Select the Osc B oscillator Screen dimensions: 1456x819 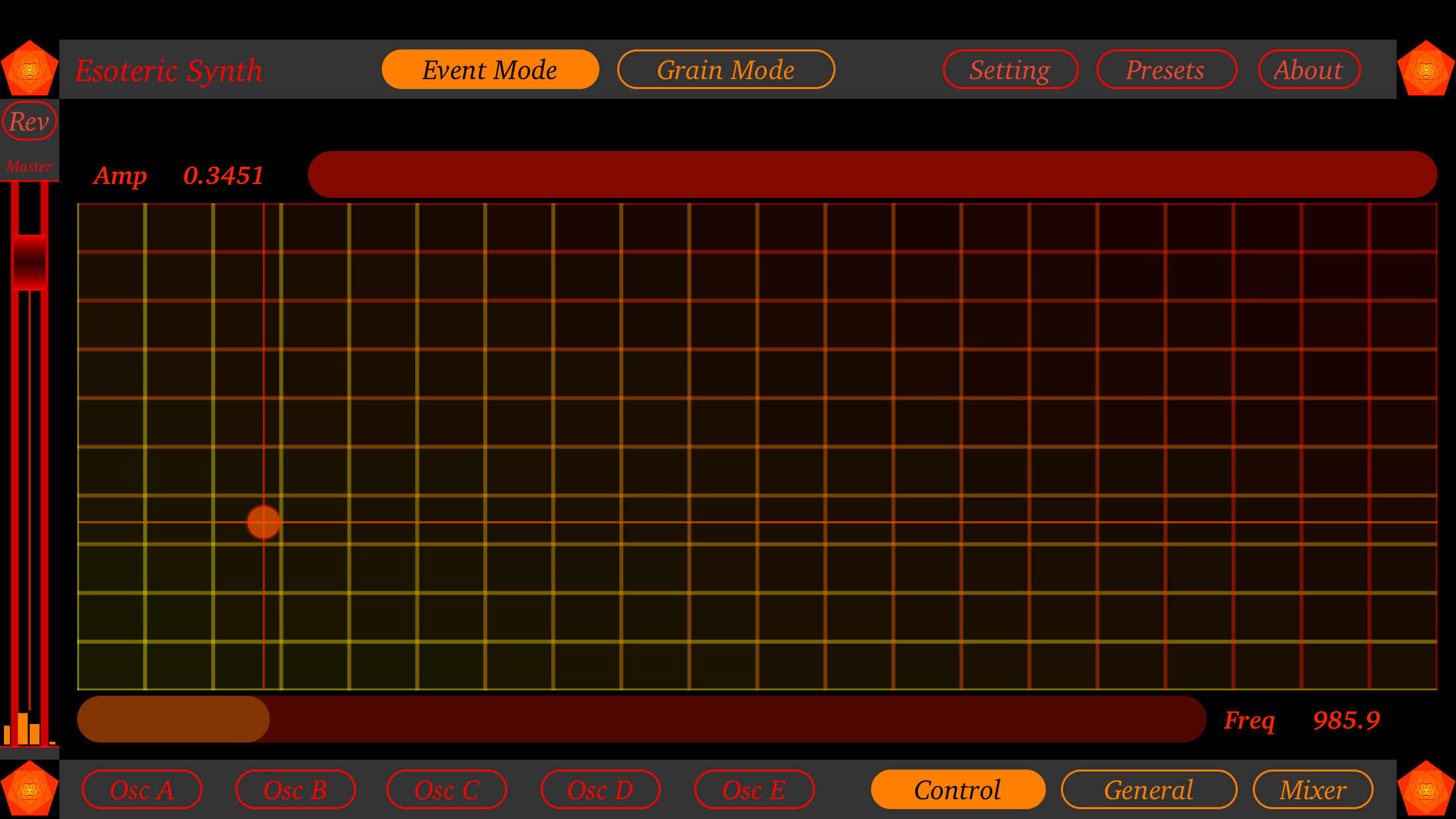(x=295, y=789)
